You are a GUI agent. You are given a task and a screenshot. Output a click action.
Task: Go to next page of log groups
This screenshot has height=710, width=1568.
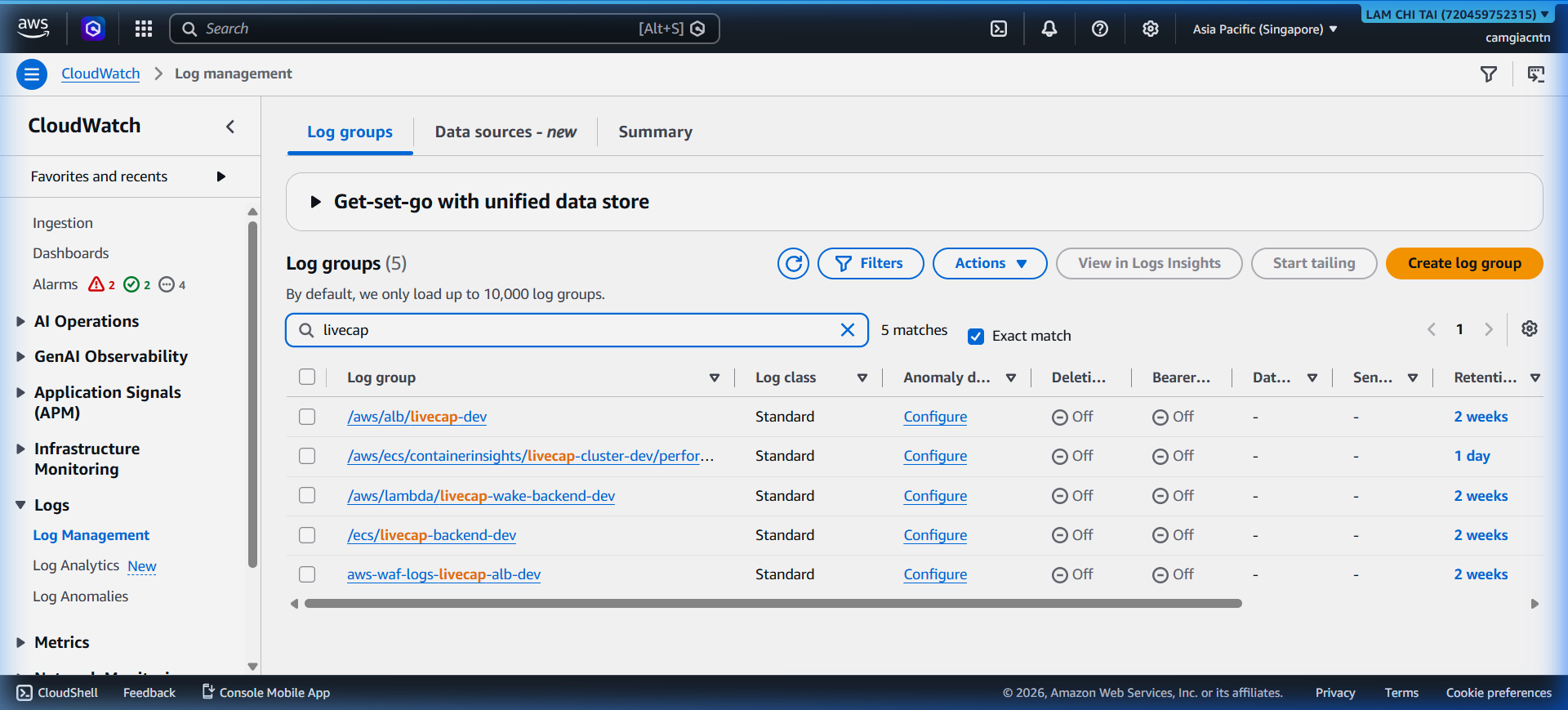(1489, 329)
